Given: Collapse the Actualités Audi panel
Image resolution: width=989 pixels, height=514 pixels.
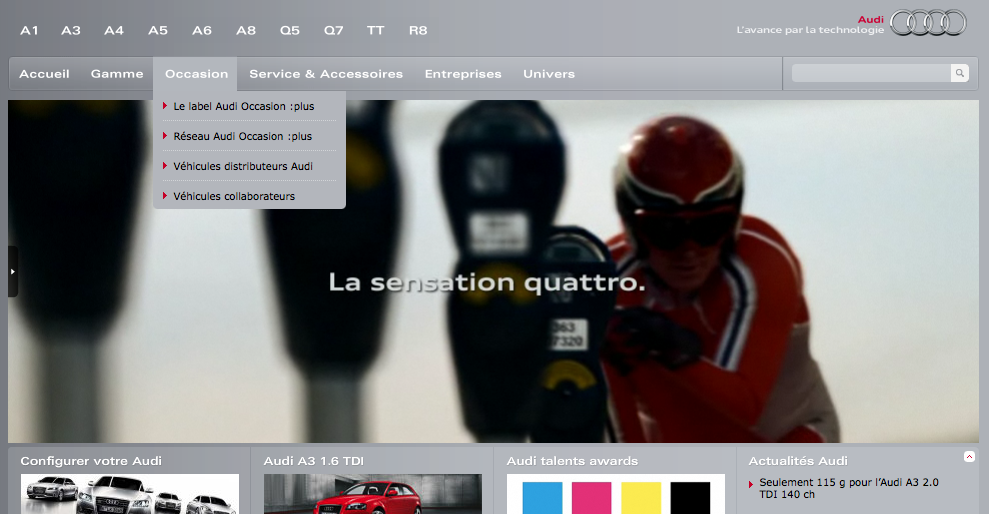Looking at the screenshot, I should coord(969,457).
